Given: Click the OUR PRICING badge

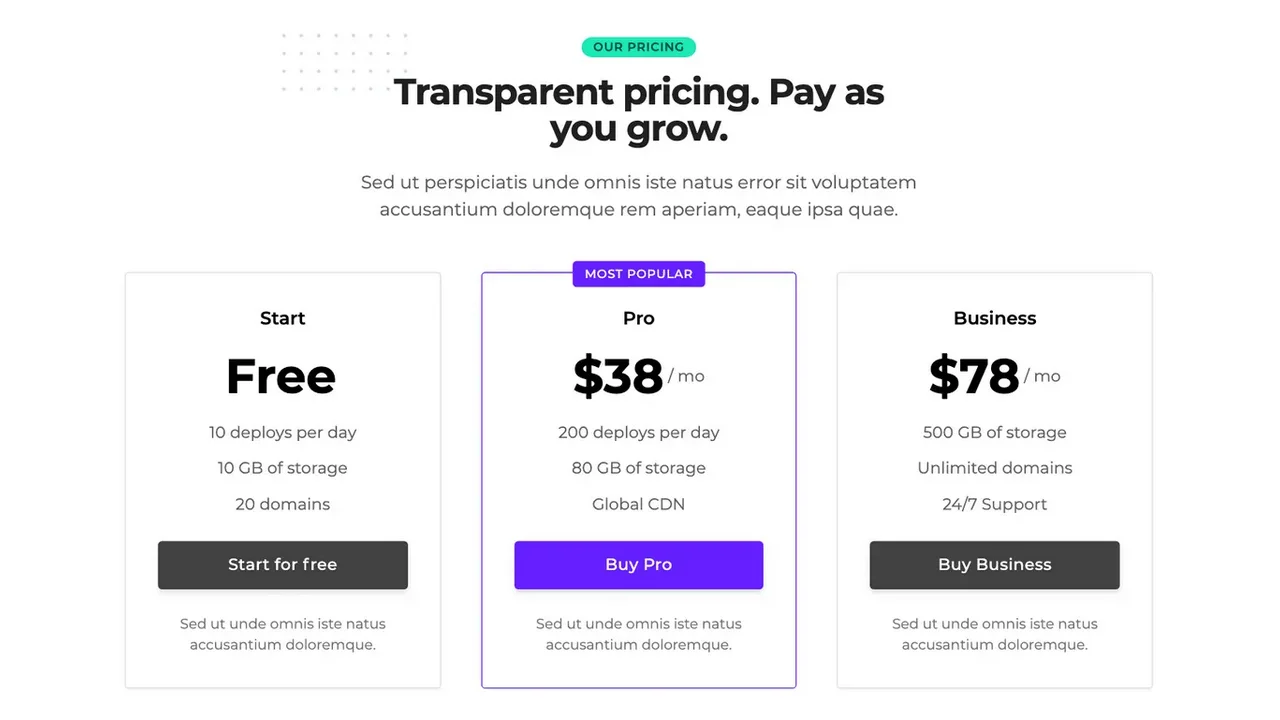Looking at the screenshot, I should (638, 46).
